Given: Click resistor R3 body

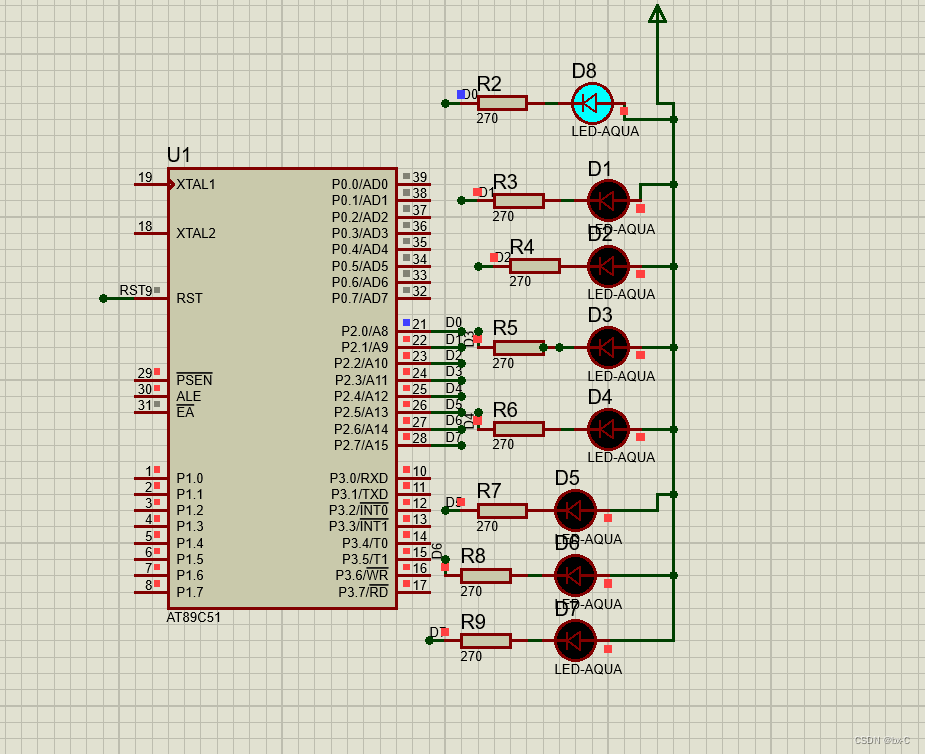Looking at the screenshot, I should (x=519, y=201).
